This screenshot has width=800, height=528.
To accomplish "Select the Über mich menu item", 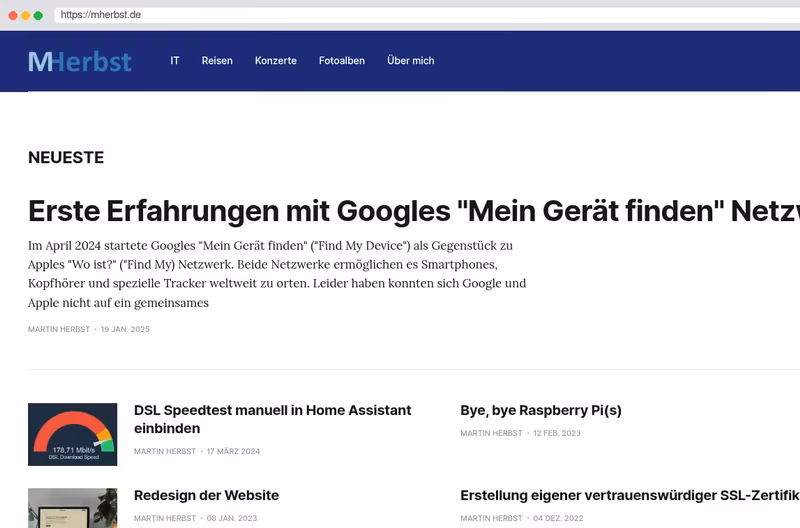I will coord(411,61).
